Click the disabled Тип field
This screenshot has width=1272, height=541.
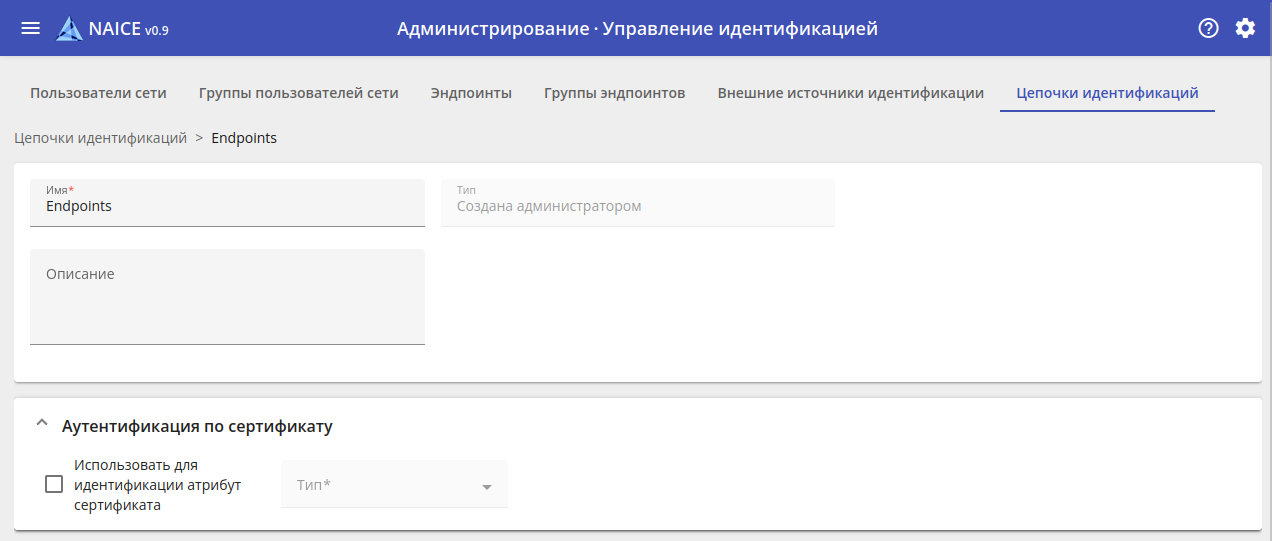tap(637, 203)
